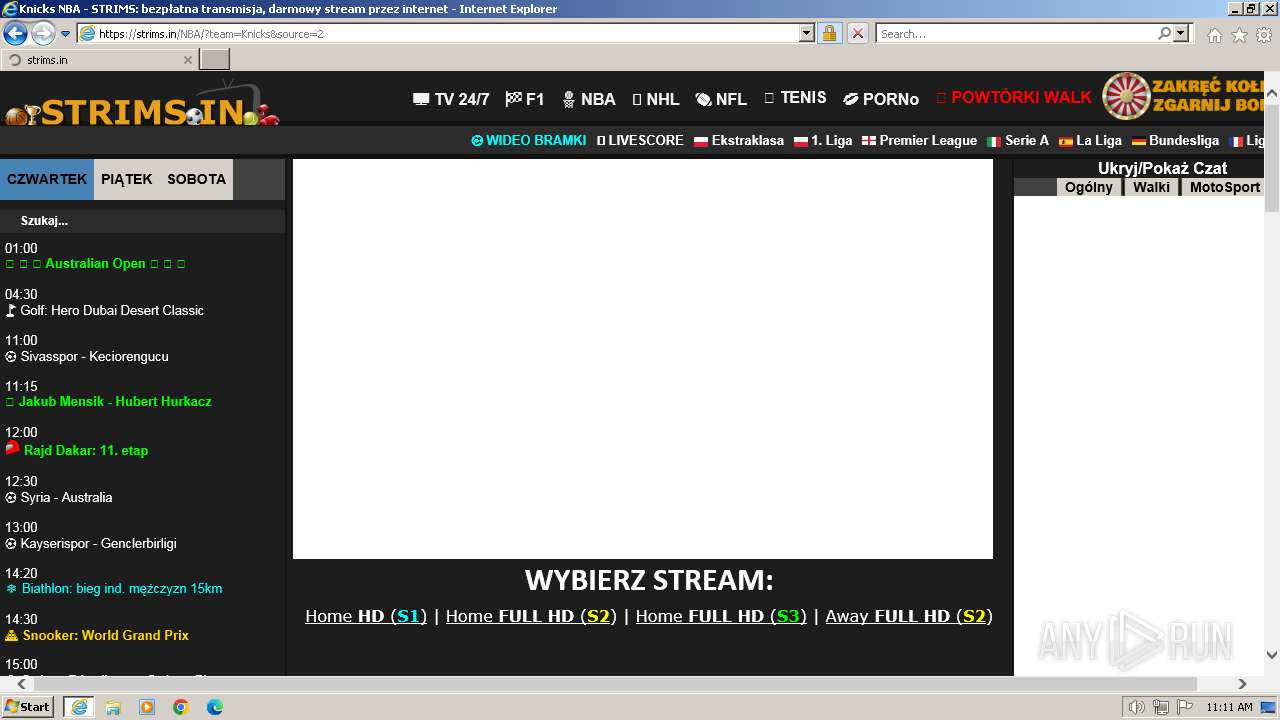Screen dimensions: 1280x720
Task: Close the strims.in tab
Action: (x=187, y=60)
